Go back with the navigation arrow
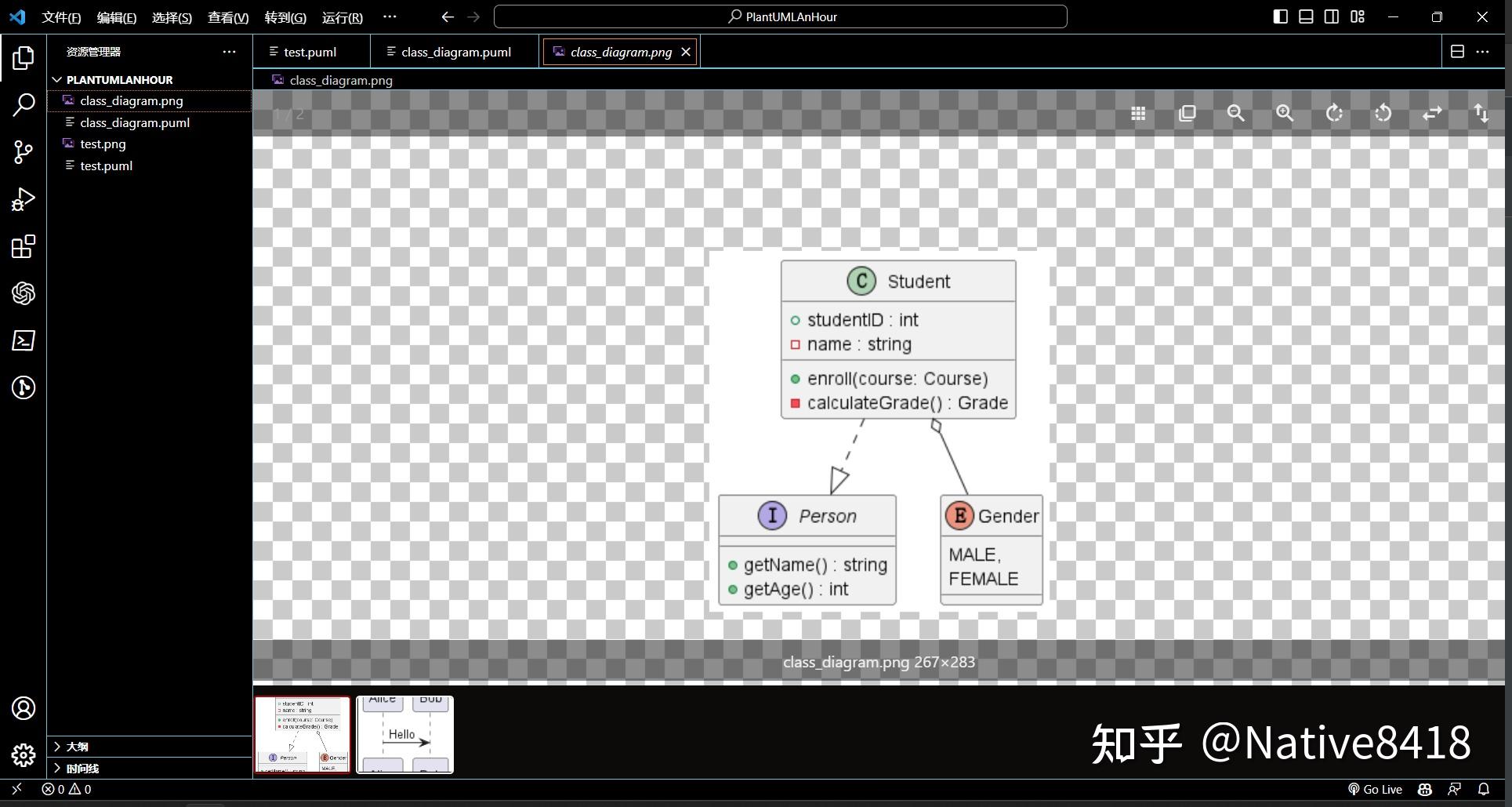 (448, 16)
